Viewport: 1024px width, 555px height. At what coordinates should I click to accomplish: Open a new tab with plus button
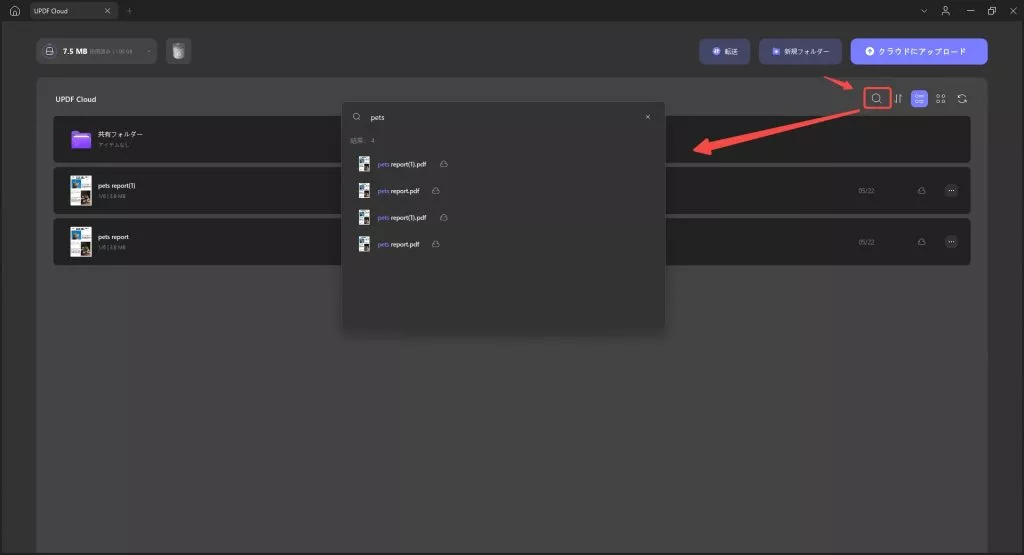(x=129, y=10)
